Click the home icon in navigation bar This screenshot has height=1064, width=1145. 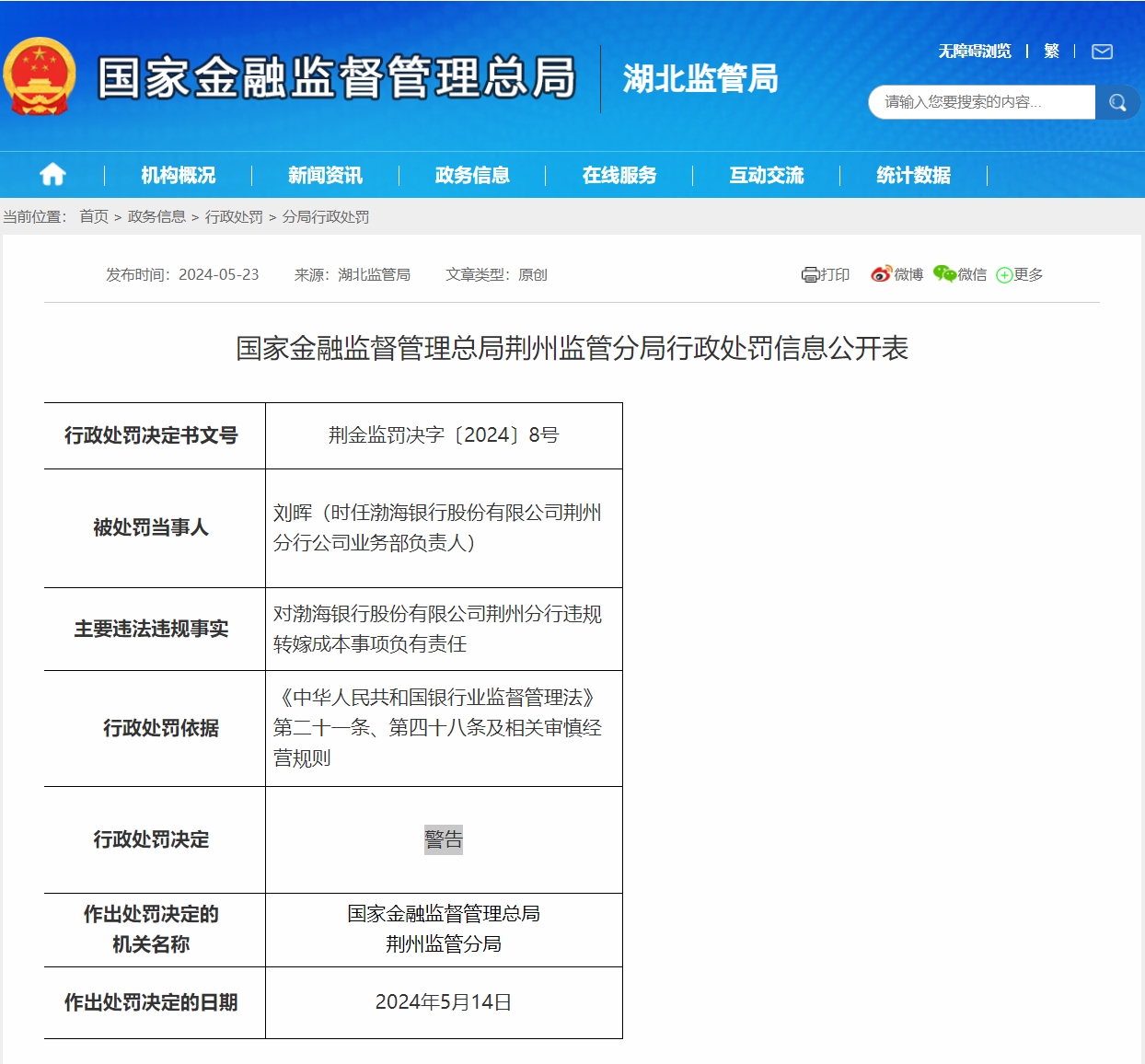52,174
